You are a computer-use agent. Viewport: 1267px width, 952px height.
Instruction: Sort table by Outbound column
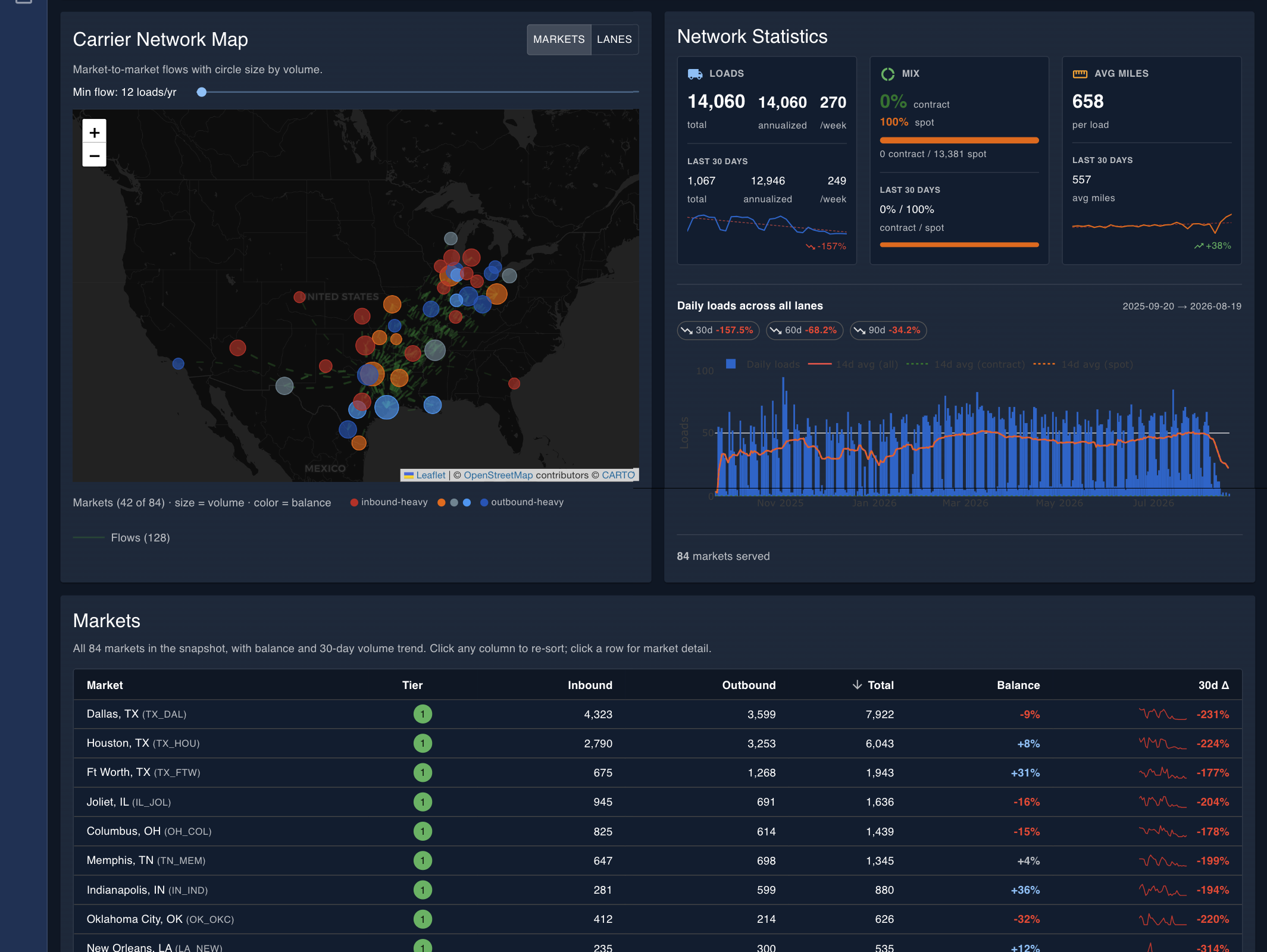tap(749, 685)
